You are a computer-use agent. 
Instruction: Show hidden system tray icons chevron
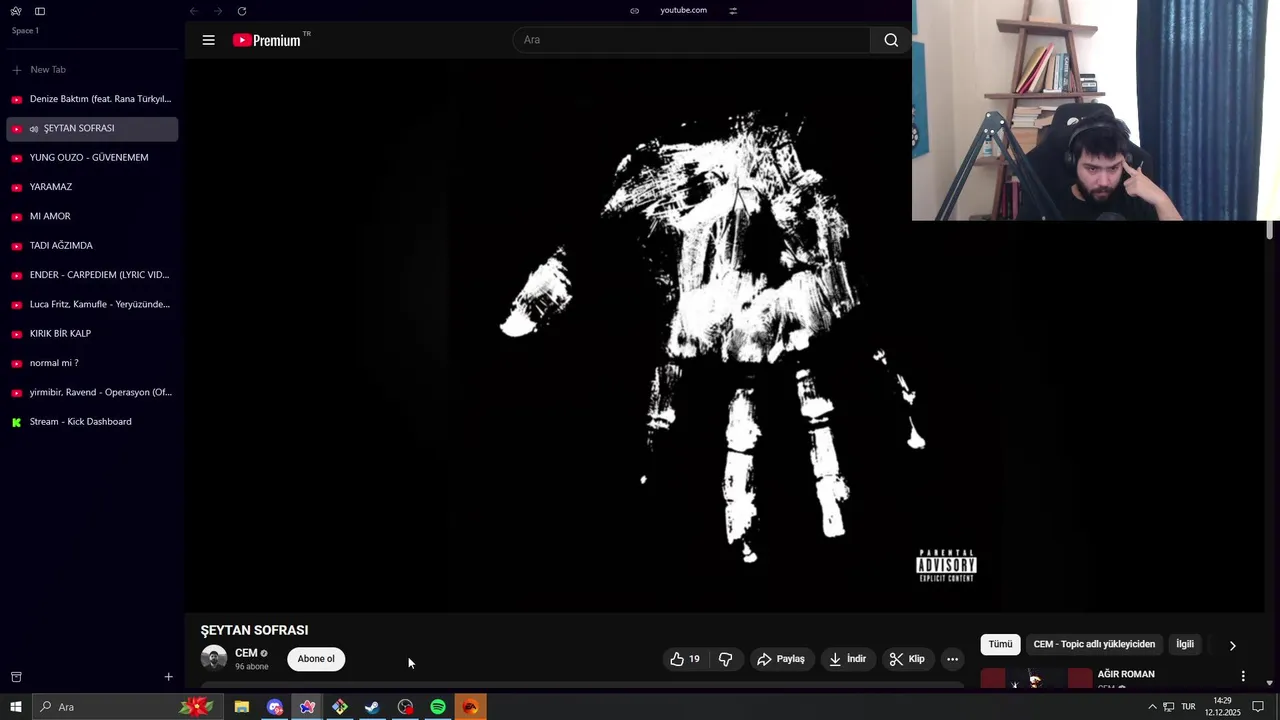[1152, 707]
